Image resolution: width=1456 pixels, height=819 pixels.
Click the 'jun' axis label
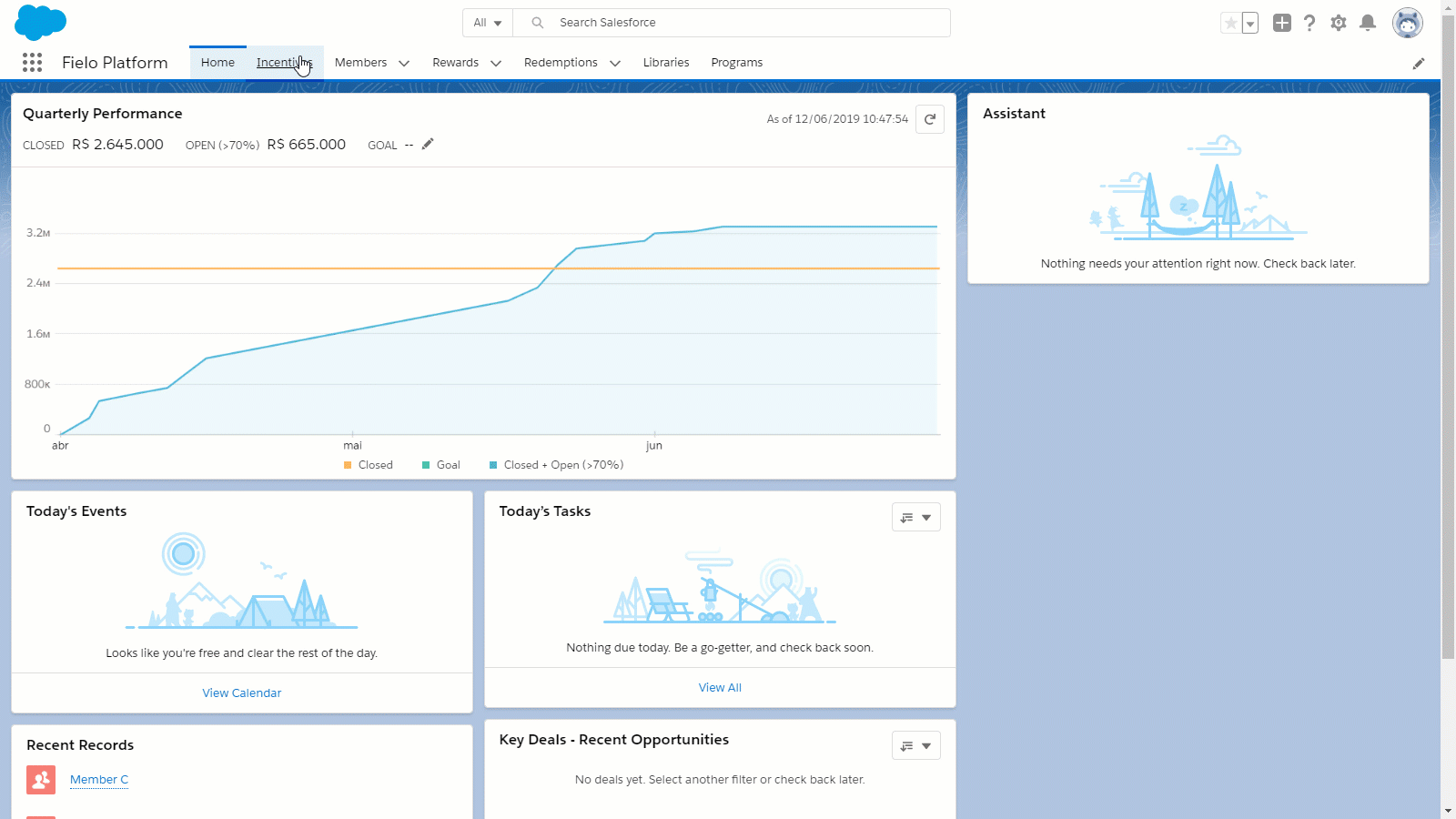point(654,446)
